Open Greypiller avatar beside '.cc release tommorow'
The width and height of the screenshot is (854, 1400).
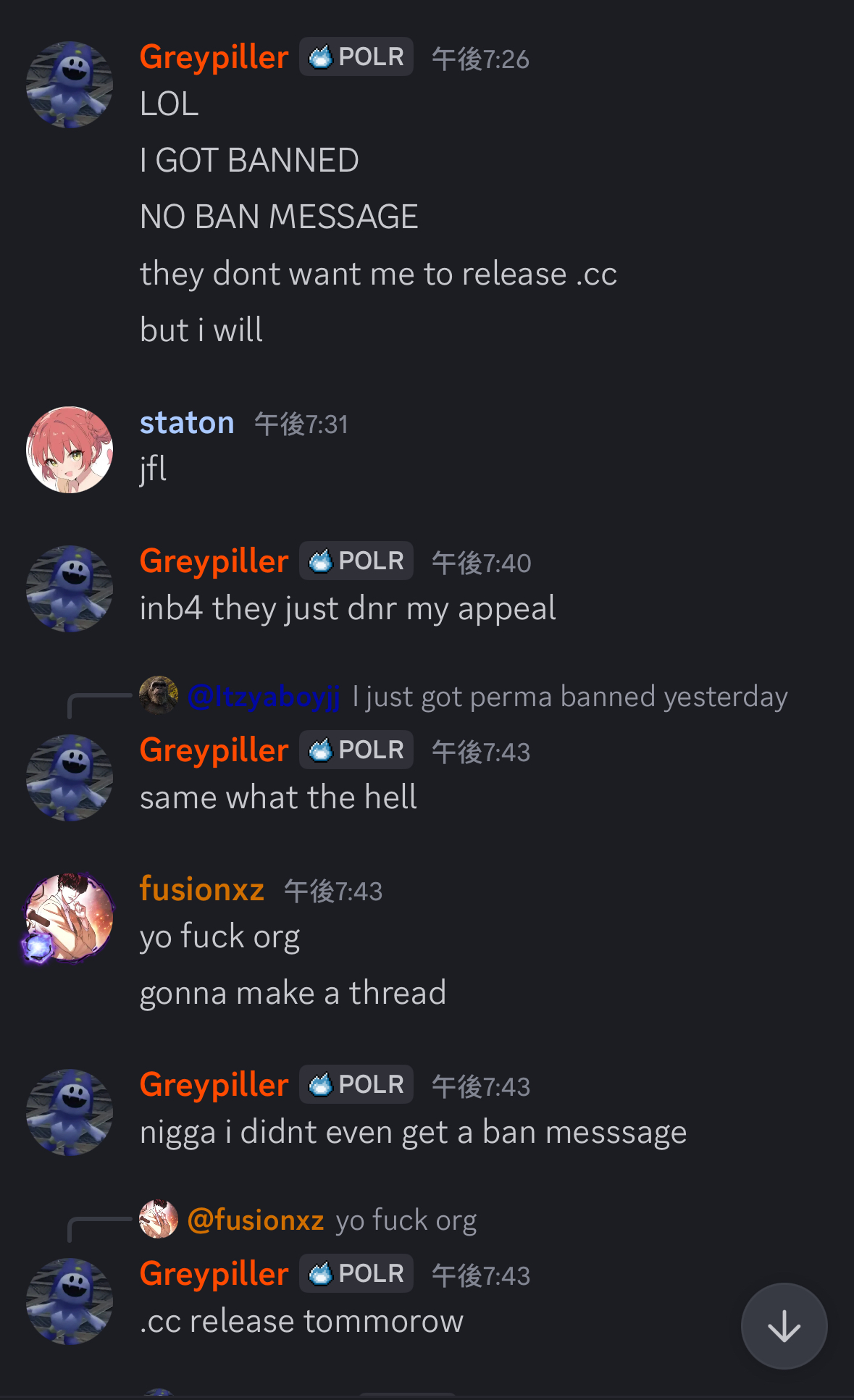[70, 1302]
